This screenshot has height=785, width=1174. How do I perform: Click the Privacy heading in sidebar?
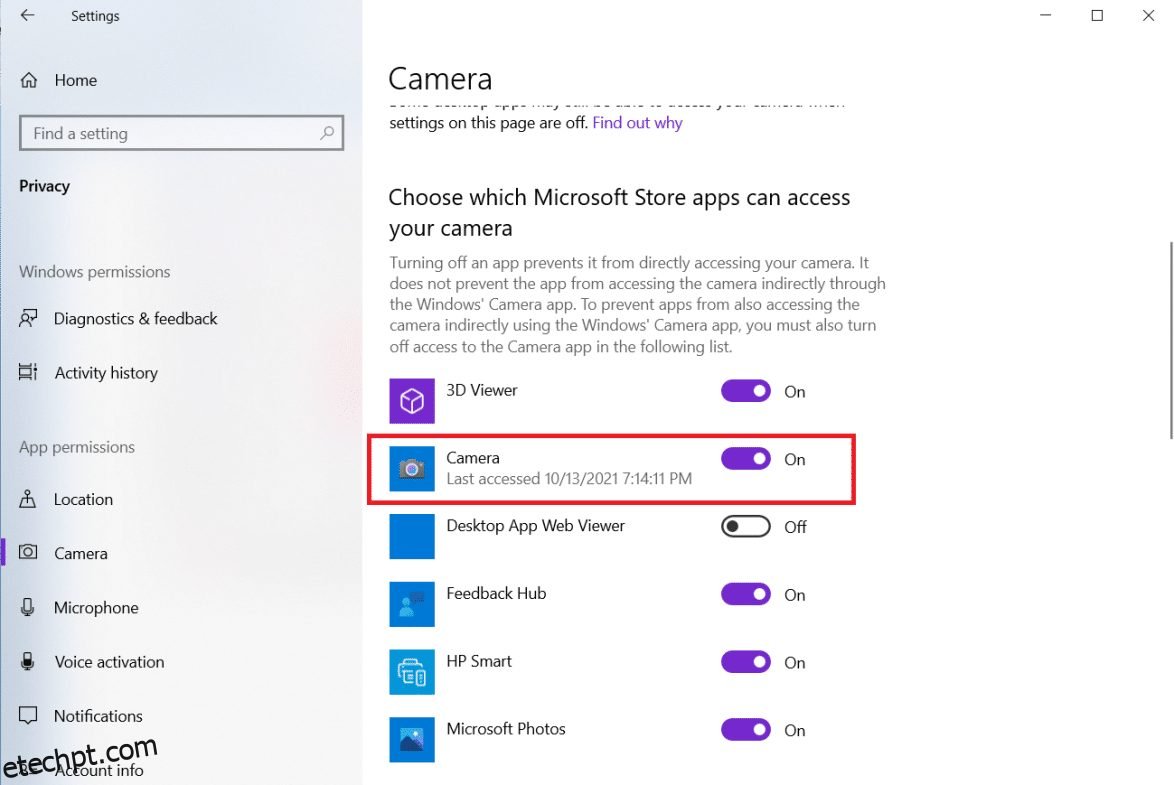(44, 186)
